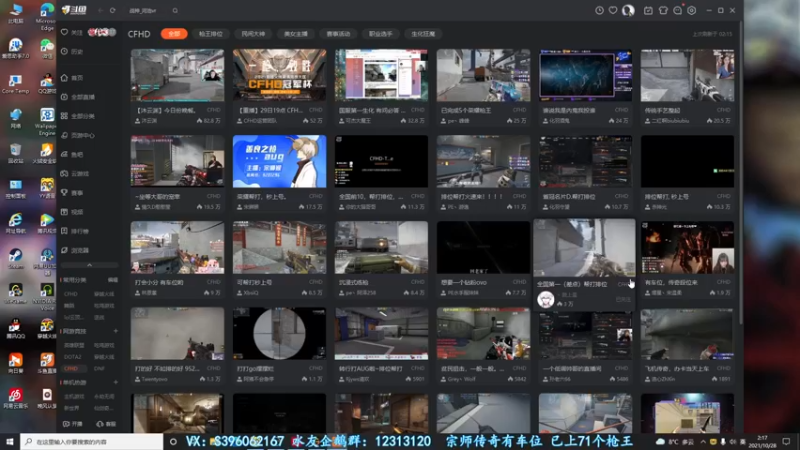
Task: Open stream with 82.8万 viewers
Action: tap(177, 75)
